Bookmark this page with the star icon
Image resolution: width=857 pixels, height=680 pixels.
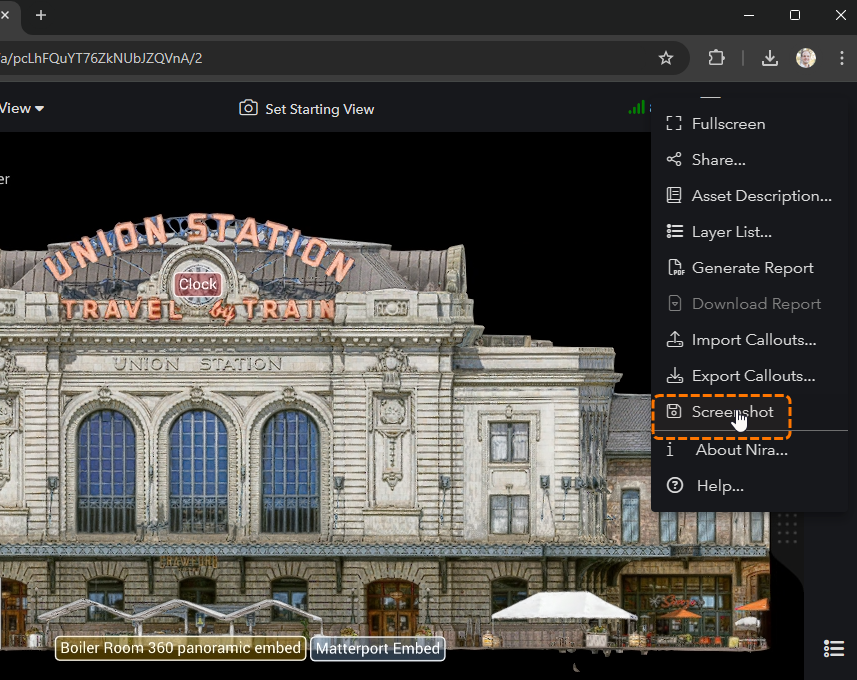point(666,58)
